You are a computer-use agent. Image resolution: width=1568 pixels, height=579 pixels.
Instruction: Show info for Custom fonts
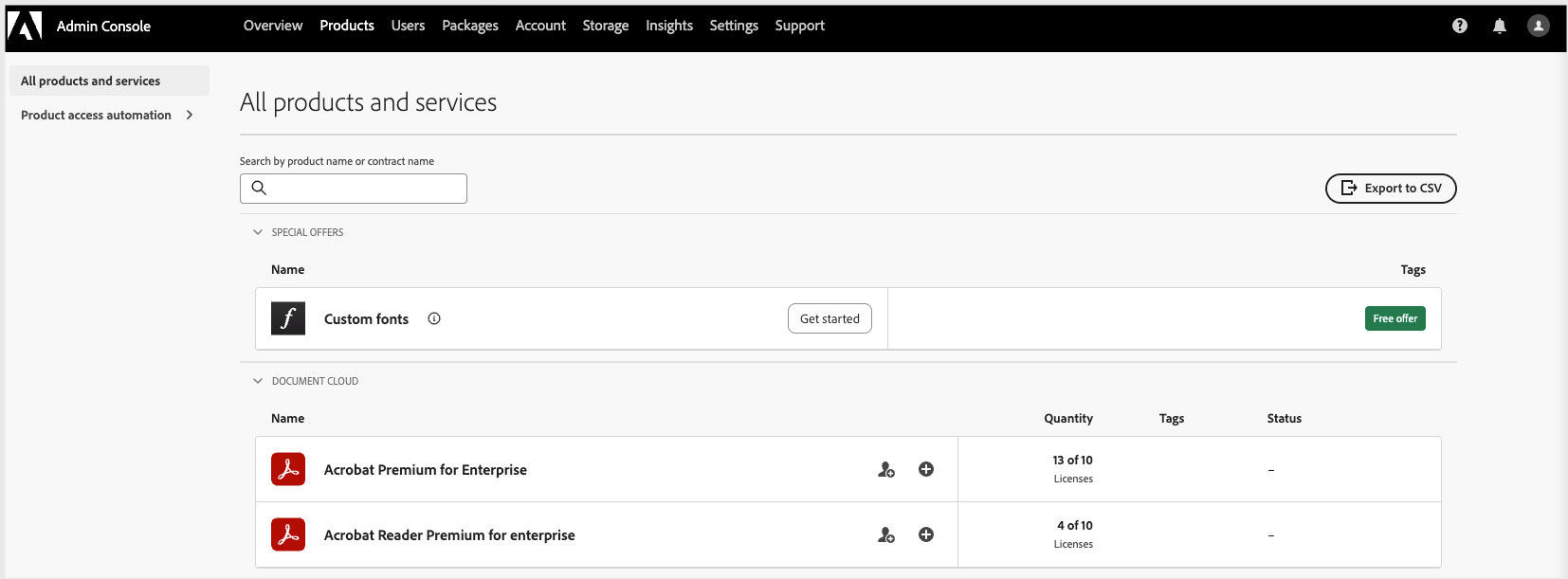(434, 318)
